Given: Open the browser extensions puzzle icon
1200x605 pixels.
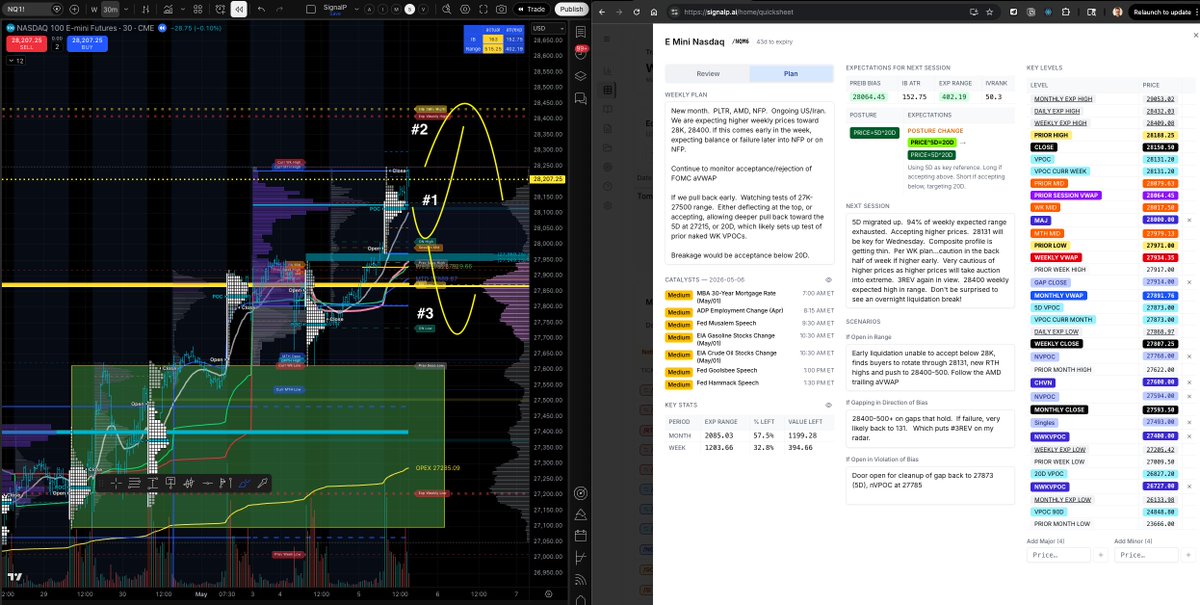Looking at the screenshot, I should click(x=1065, y=11).
